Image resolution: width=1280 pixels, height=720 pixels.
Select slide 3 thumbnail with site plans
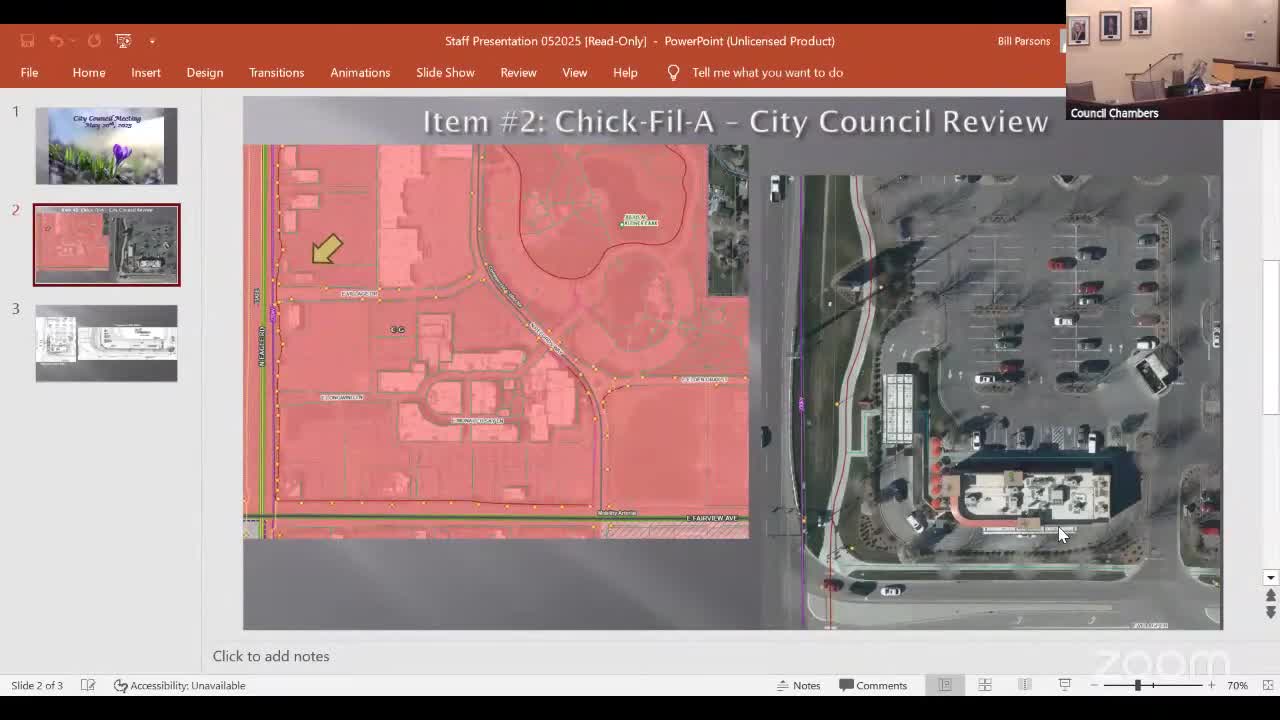tap(106, 343)
